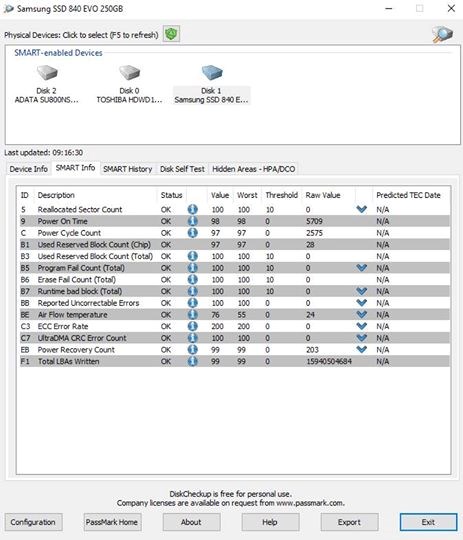Select the SMART Info tab
Viewport: 463px width, 540px height.
[75, 168]
